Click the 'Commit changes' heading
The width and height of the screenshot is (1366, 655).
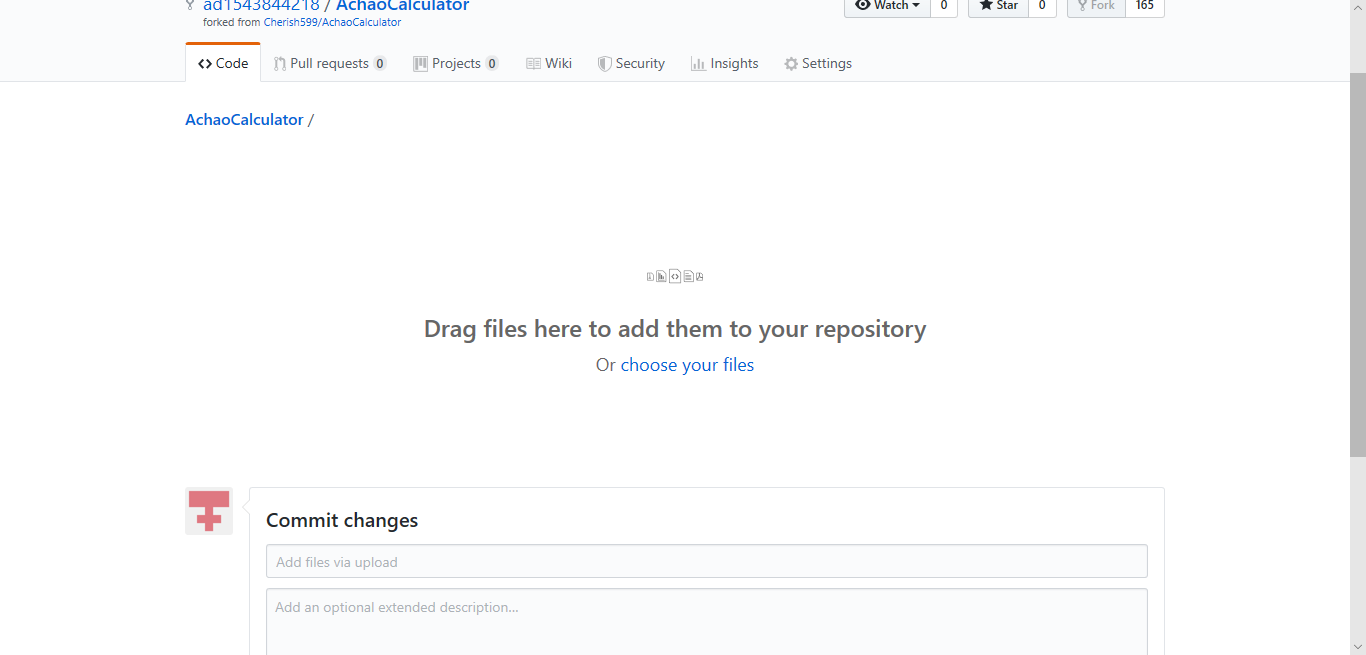point(342,520)
